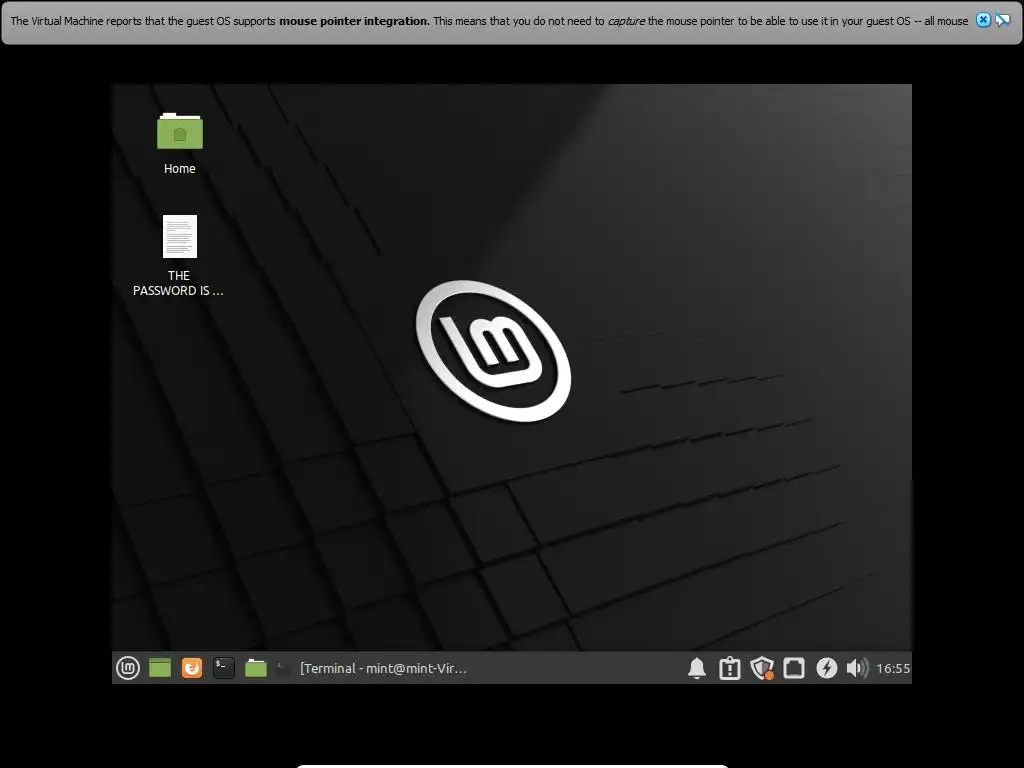Viewport: 1024px width, 768px height.
Task: Open the volume speaker tray icon
Action: pos(857,668)
